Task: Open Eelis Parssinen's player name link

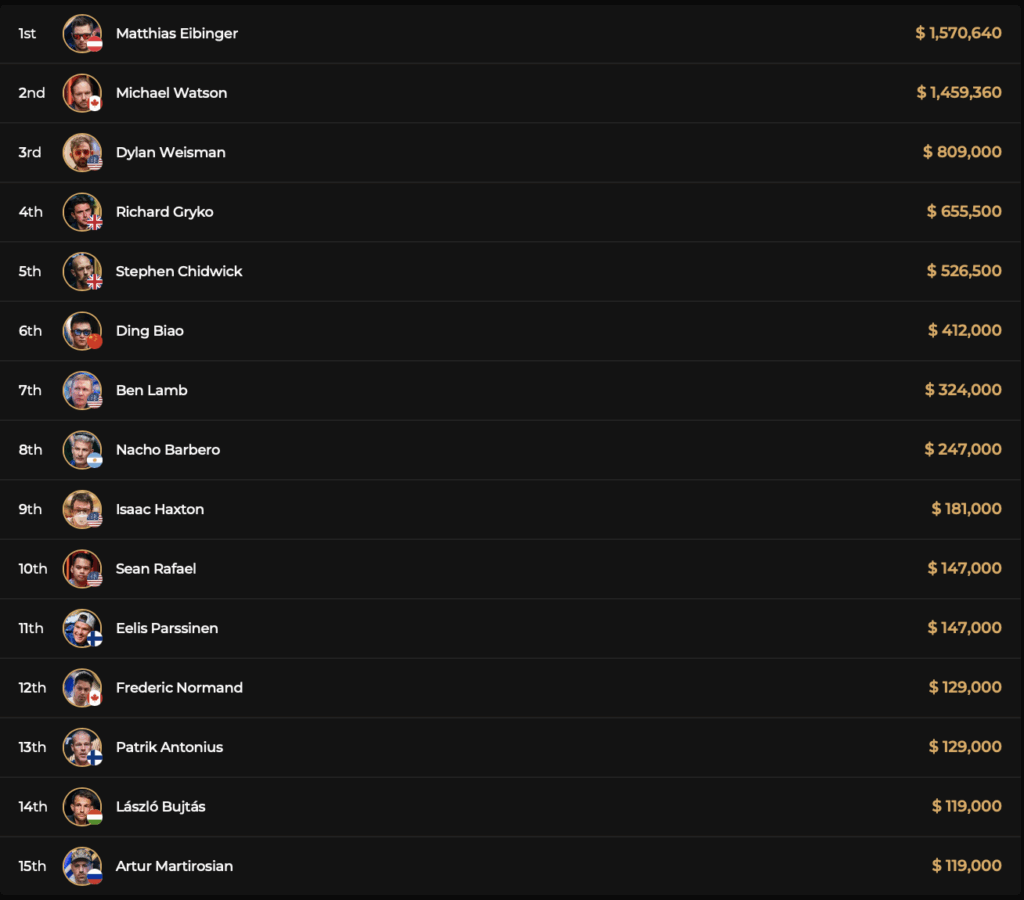Action: (x=167, y=628)
